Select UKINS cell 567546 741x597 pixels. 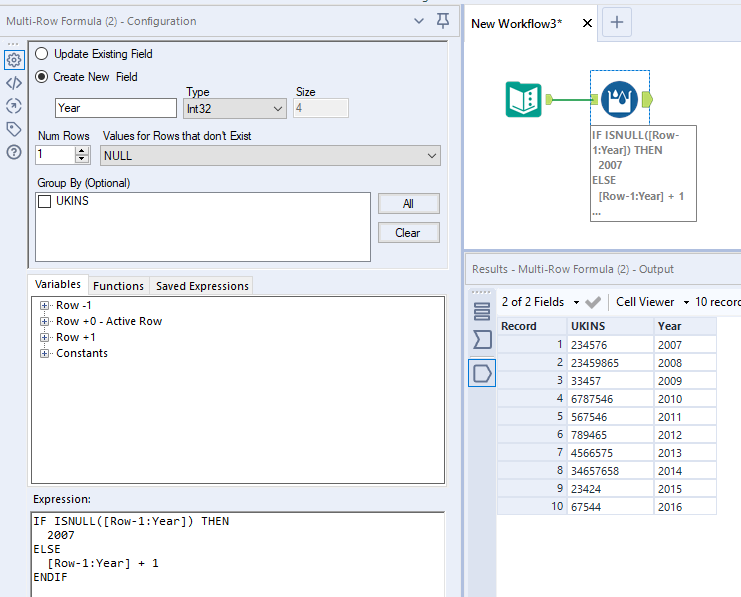(610, 417)
